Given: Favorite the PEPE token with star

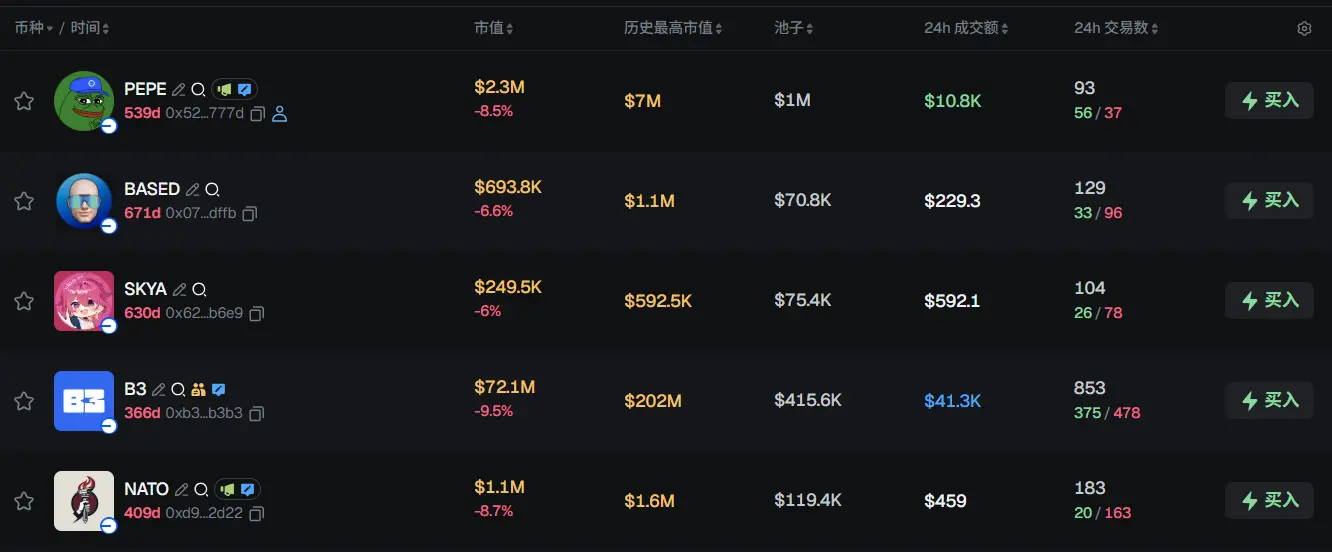Looking at the screenshot, I should click(x=24, y=101).
